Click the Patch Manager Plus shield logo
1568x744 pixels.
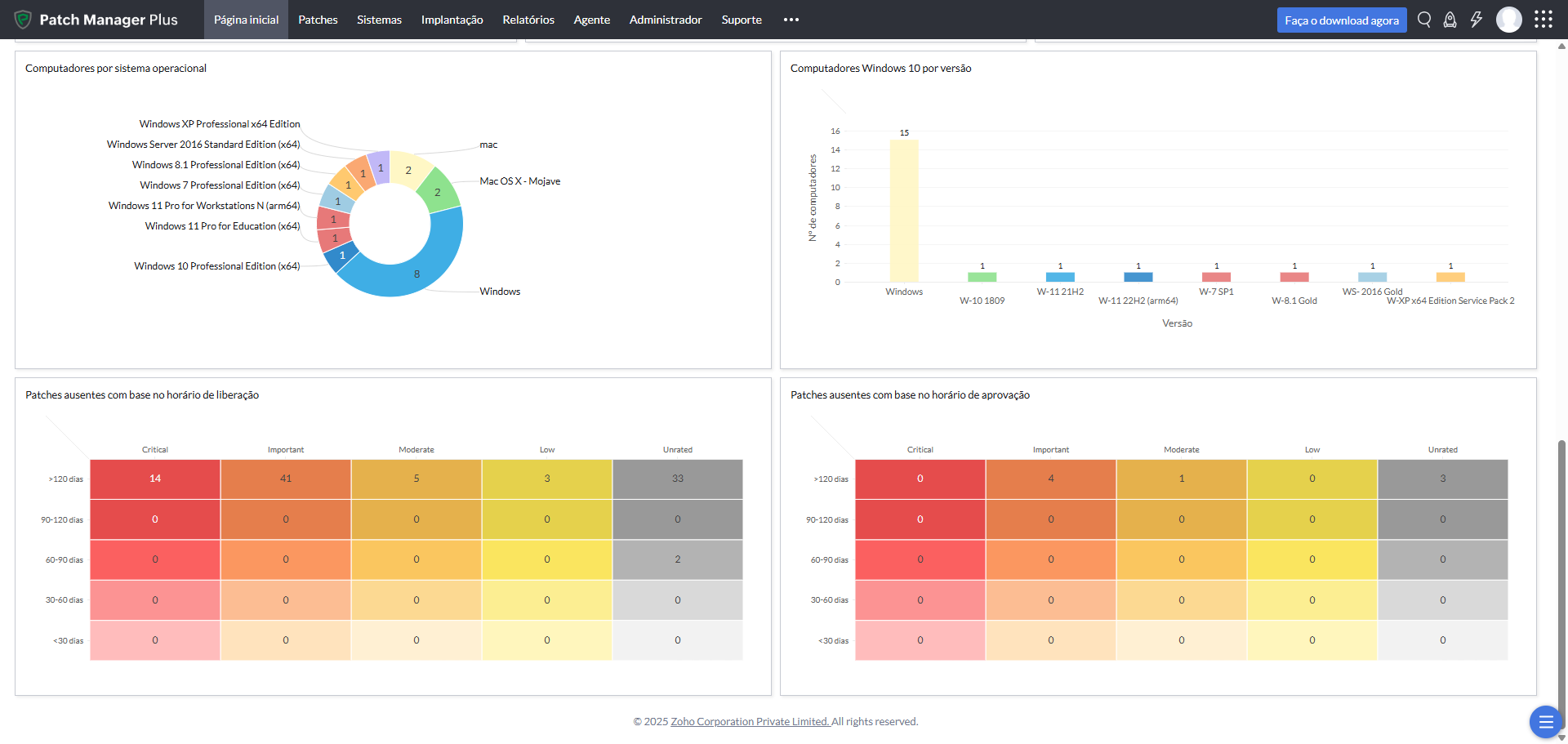click(23, 20)
